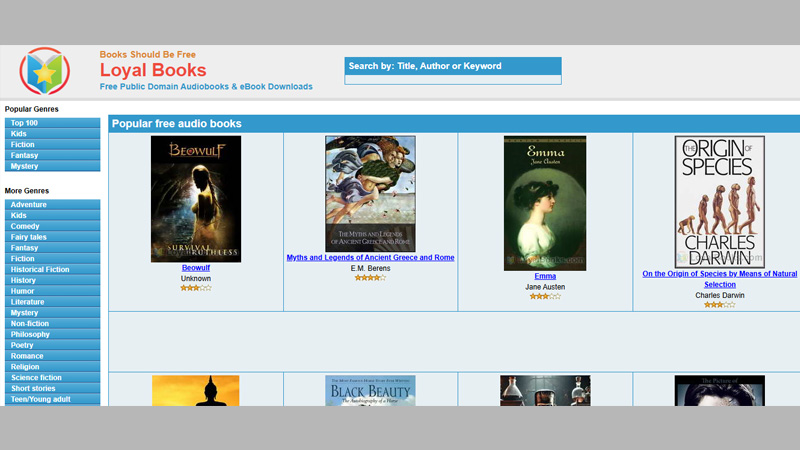The width and height of the screenshot is (800, 450).
Task: Browse the Historical Fiction genre
Action: (x=53, y=269)
